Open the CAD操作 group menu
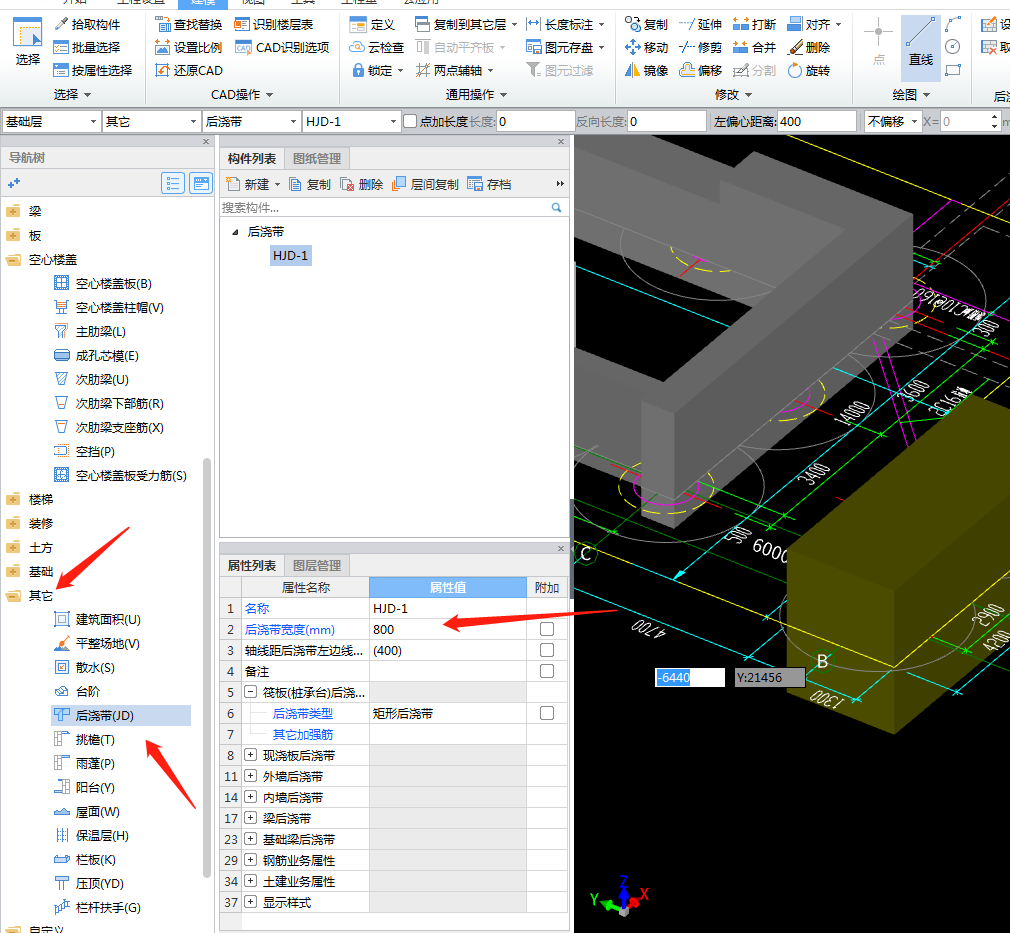The width and height of the screenshot is (1010, 933). click(x=242, y=95)
